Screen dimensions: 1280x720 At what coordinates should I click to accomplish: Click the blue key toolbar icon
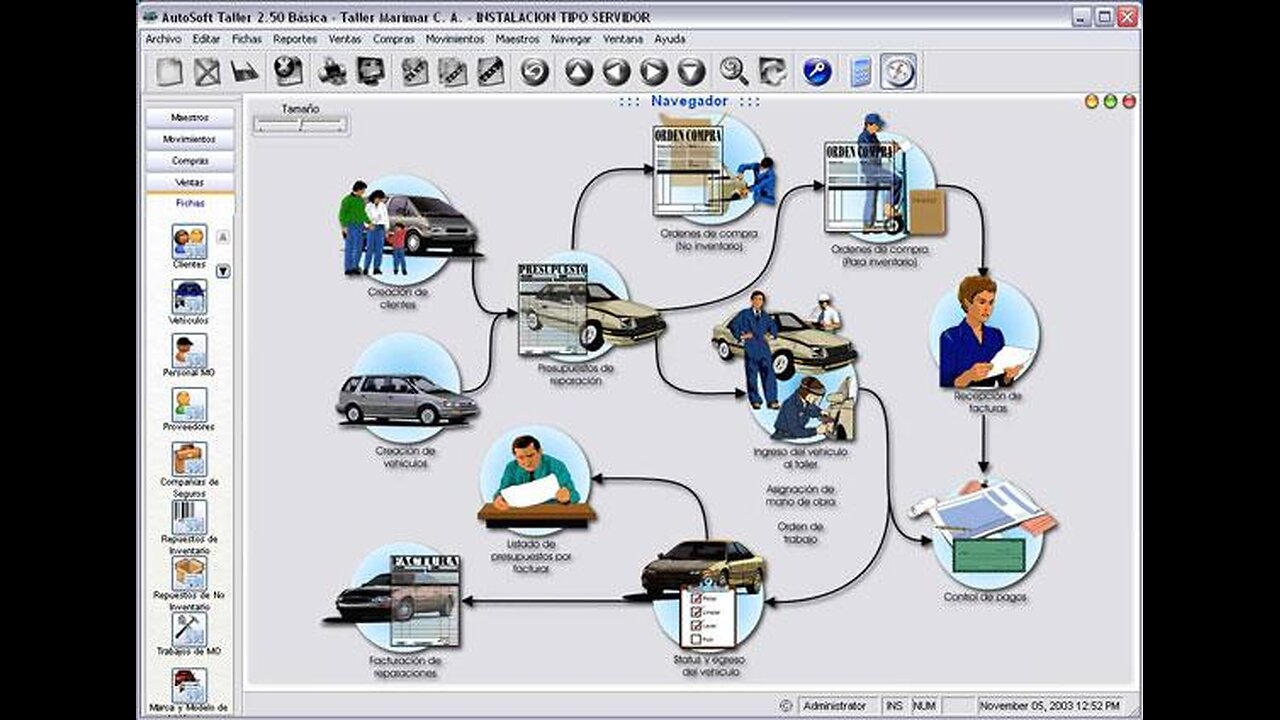click(x=817, y=71)
